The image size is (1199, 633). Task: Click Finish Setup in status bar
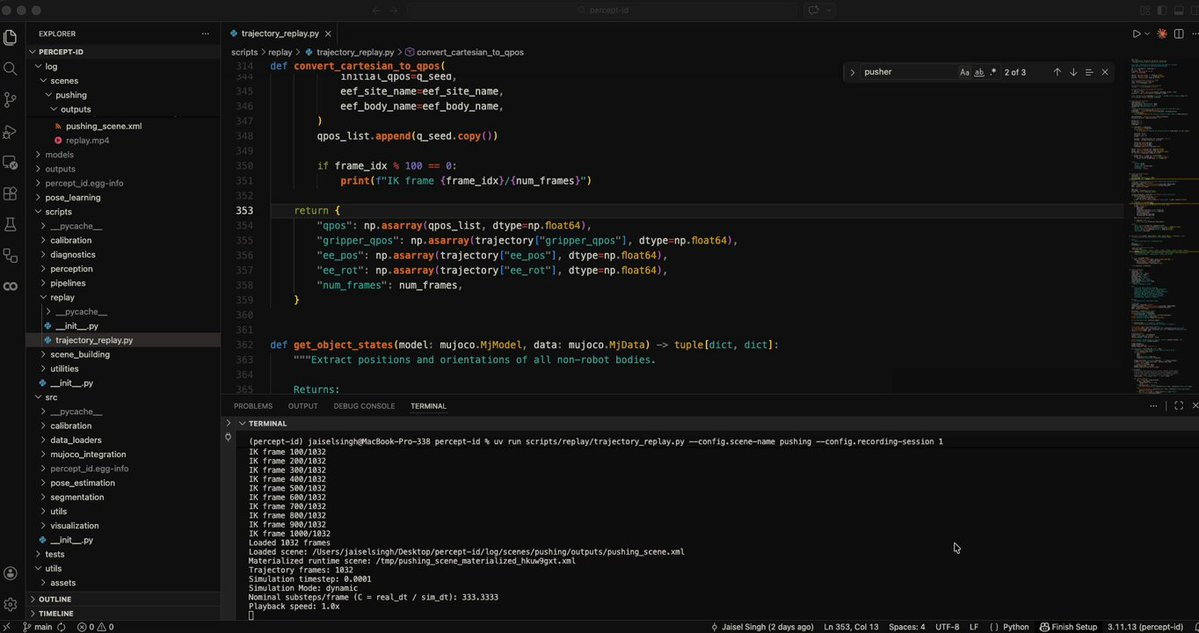[1068, 627]
